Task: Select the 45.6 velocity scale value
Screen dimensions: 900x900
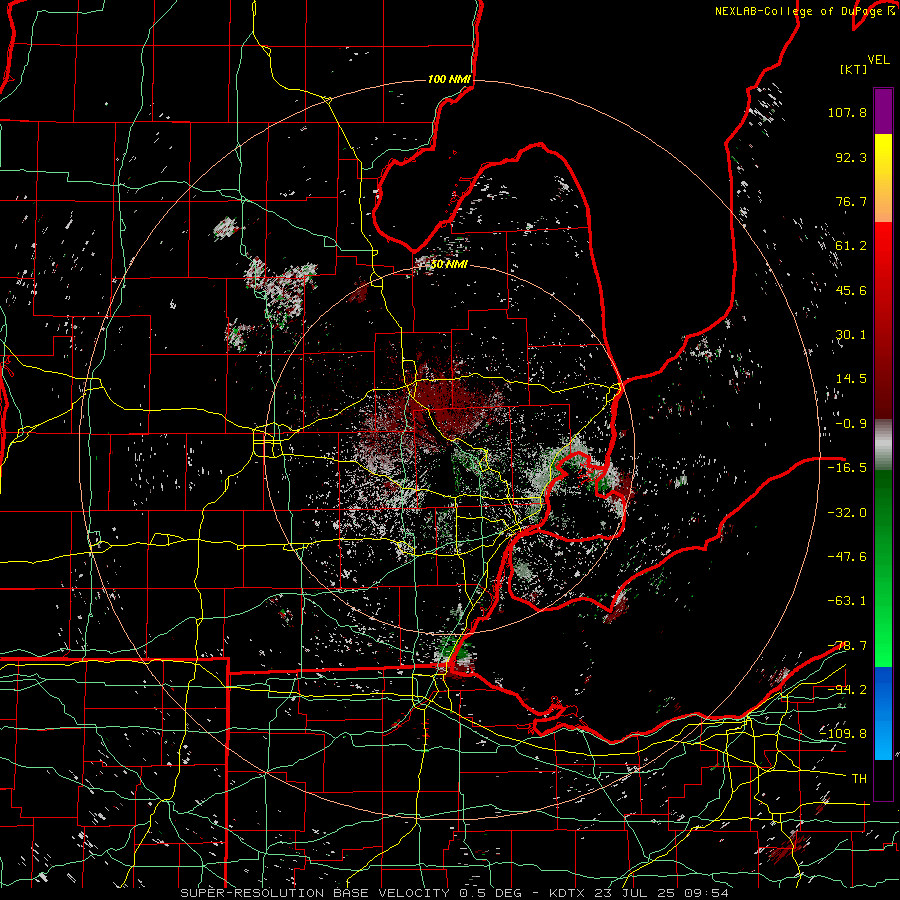Action: pos(851,290)
